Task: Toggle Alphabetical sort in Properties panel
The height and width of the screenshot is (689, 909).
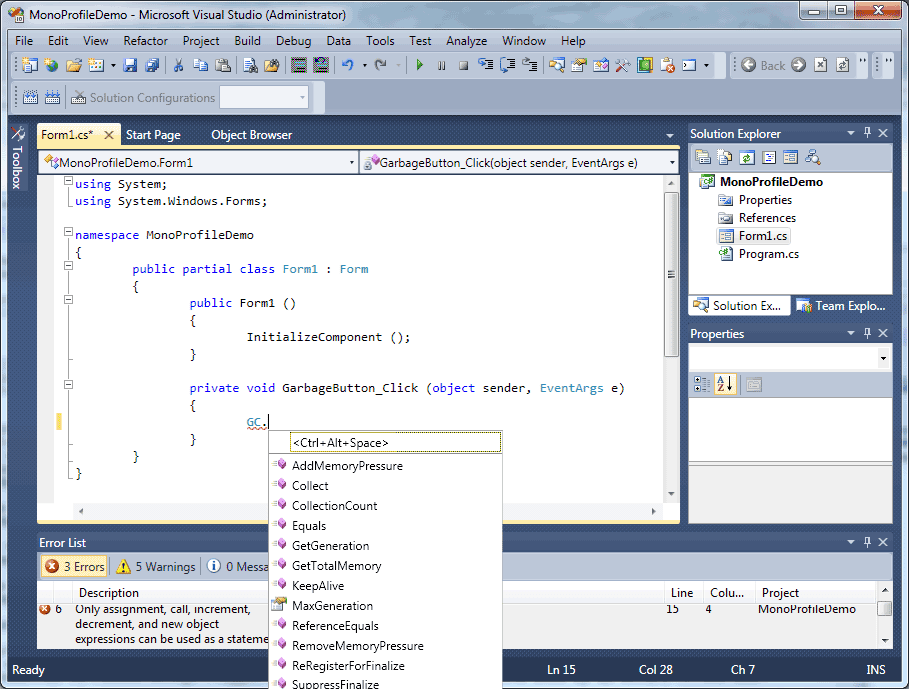Action: pos(724,384)
